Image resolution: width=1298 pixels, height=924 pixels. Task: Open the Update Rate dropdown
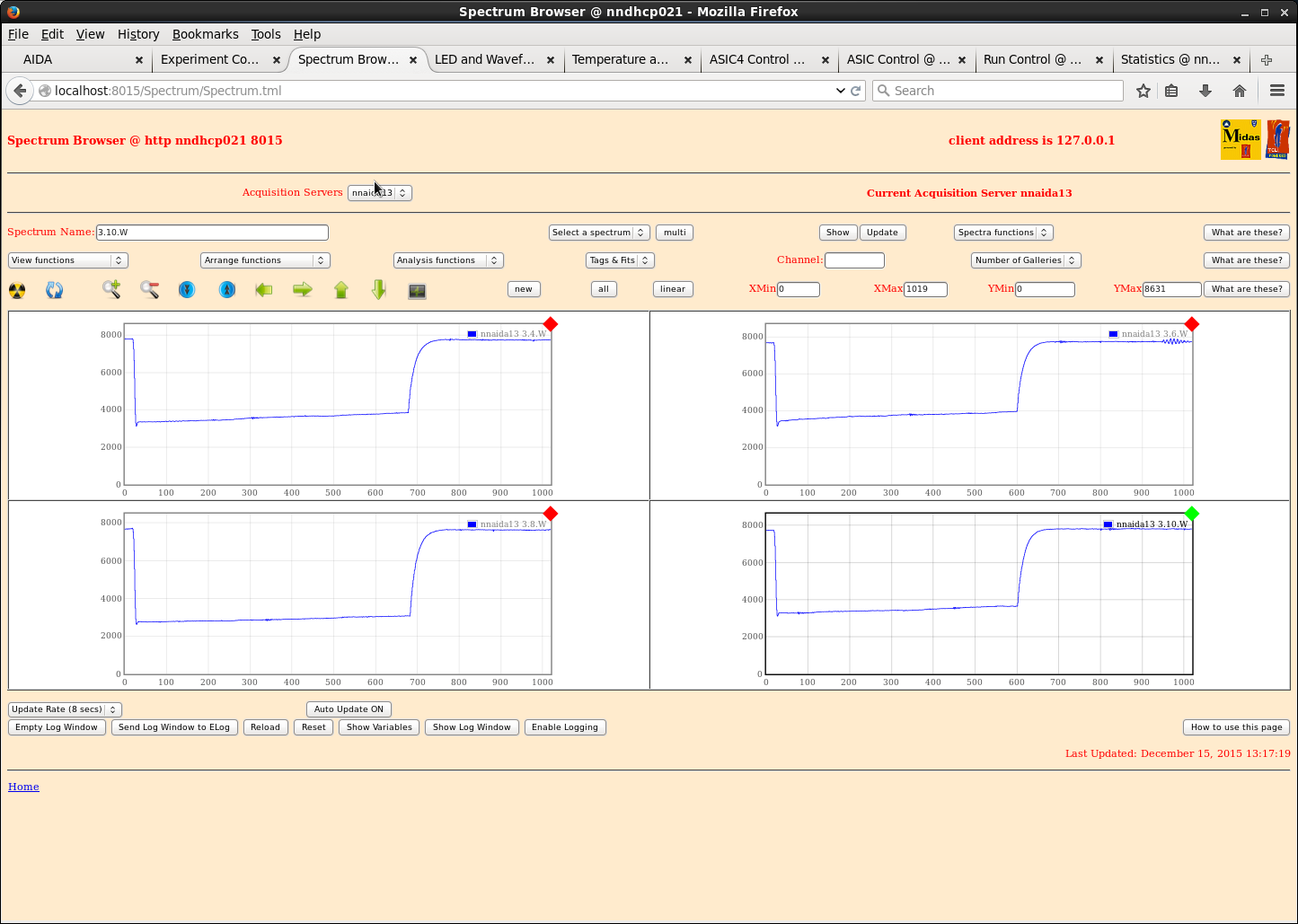point(65,709)
